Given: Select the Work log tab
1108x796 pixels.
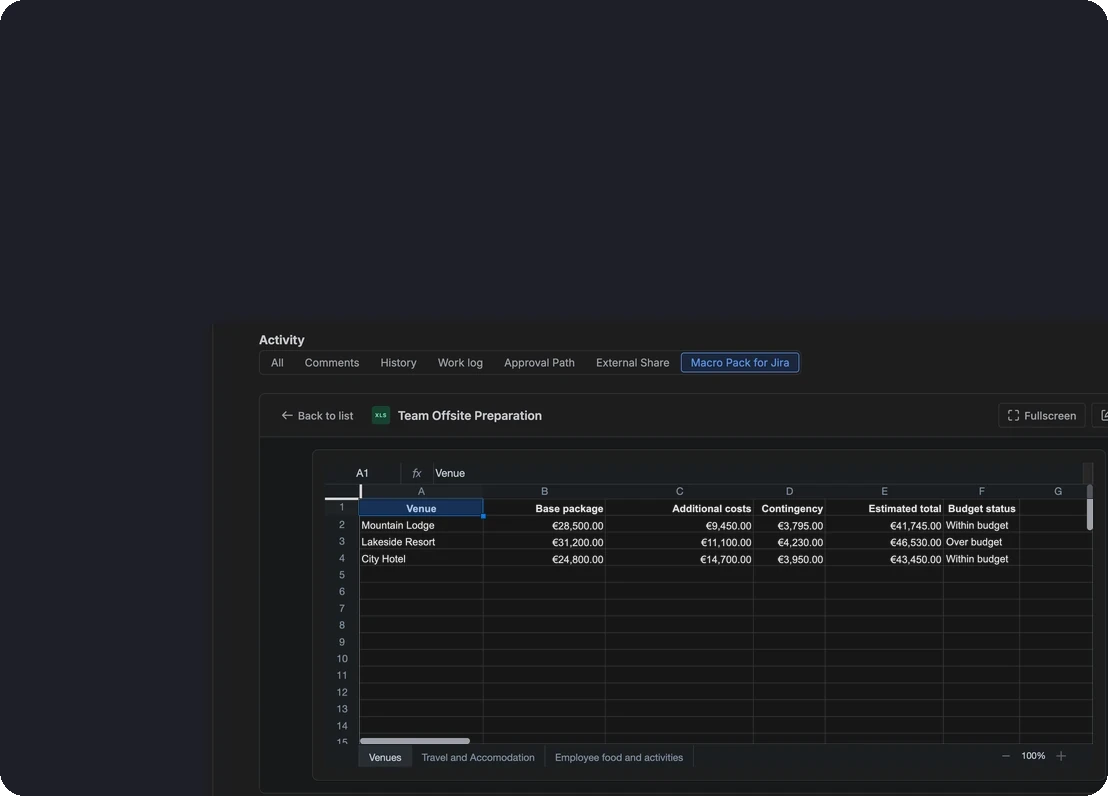Looking at the screenshot, I should pos(460,363).
